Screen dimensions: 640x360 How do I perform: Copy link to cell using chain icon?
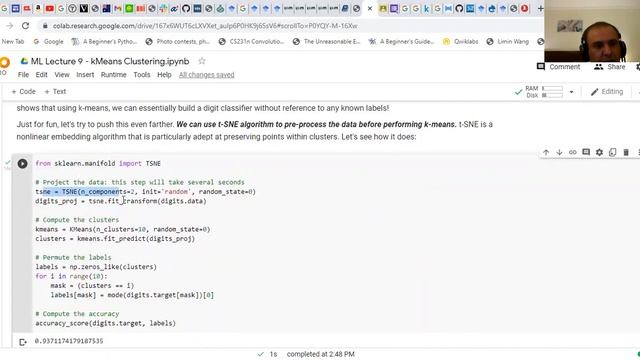(573, 152)
